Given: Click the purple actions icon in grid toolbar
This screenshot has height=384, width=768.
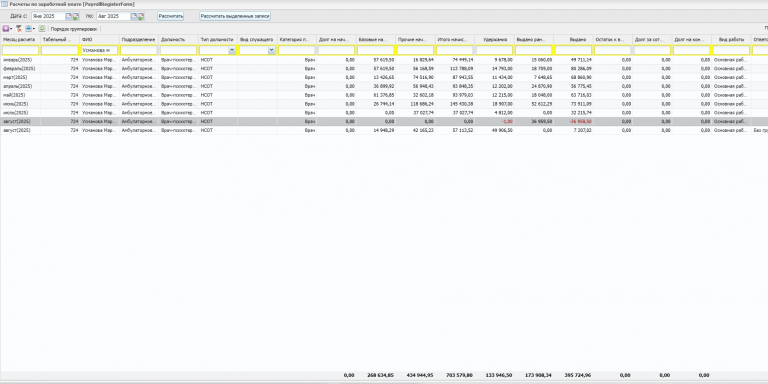Looking at the screenshot, I should pos(6,29).
